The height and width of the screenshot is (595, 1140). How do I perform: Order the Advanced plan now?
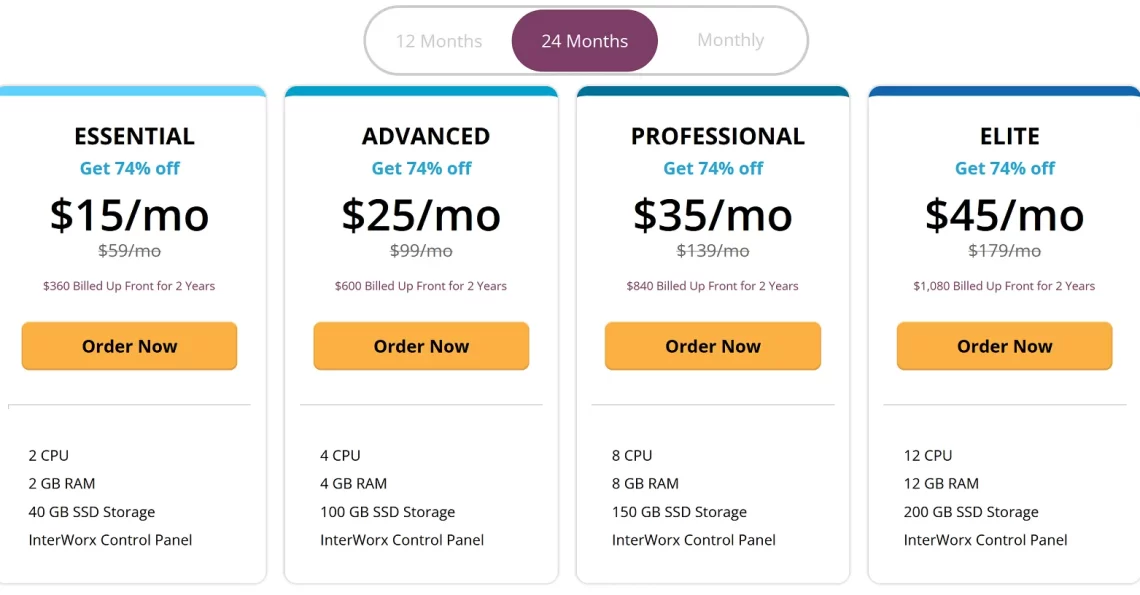pyautogui.click(x=421, y=346)
